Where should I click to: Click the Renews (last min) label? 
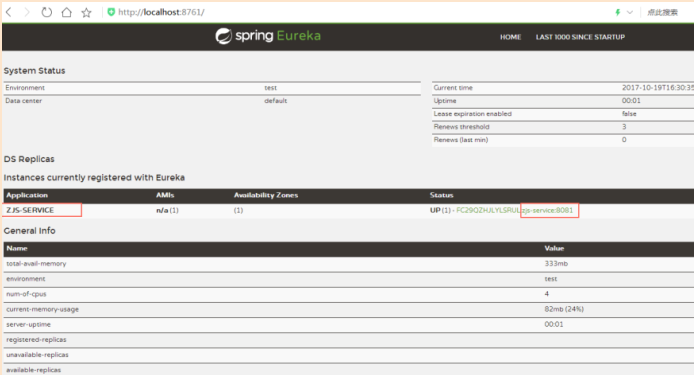[x=461, y=140]
